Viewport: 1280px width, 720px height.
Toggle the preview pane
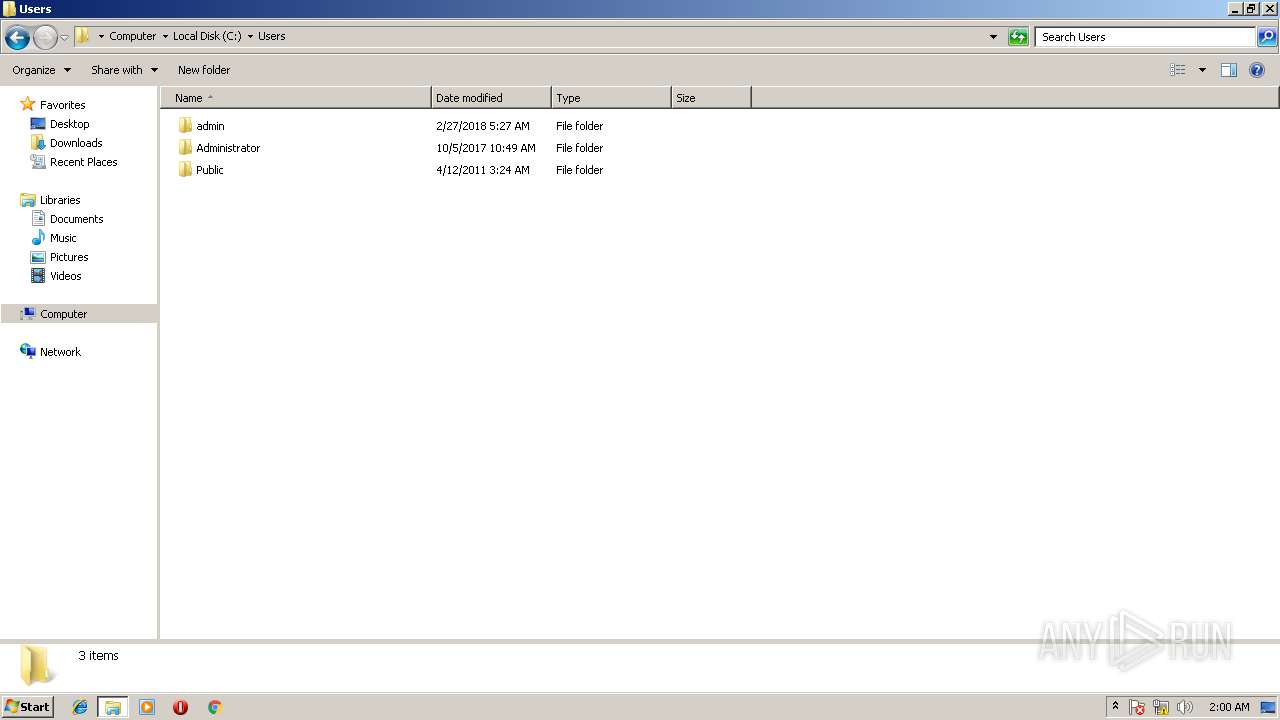(x=1229, y=70)
